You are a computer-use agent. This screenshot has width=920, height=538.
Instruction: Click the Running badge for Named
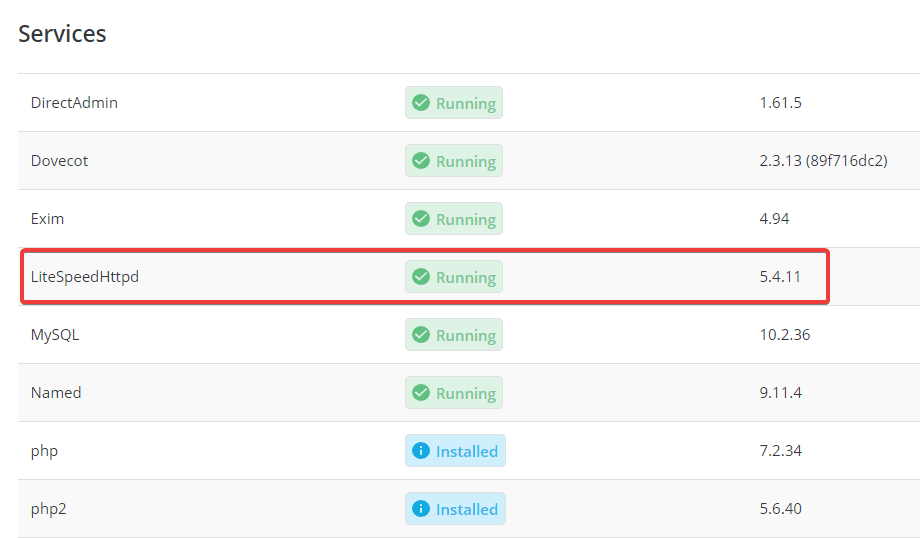click(x=454, y=393)
